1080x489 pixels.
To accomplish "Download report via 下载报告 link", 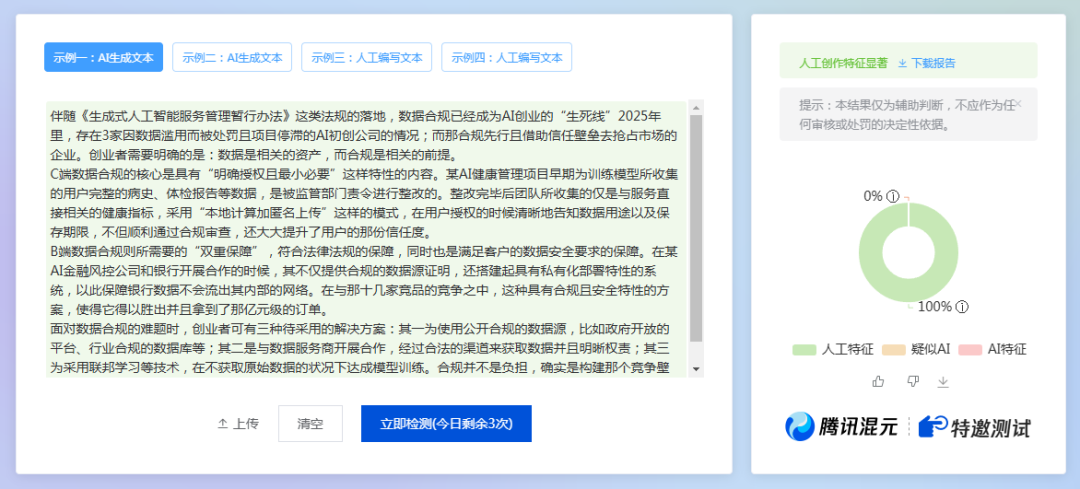I will pos(926,63).
